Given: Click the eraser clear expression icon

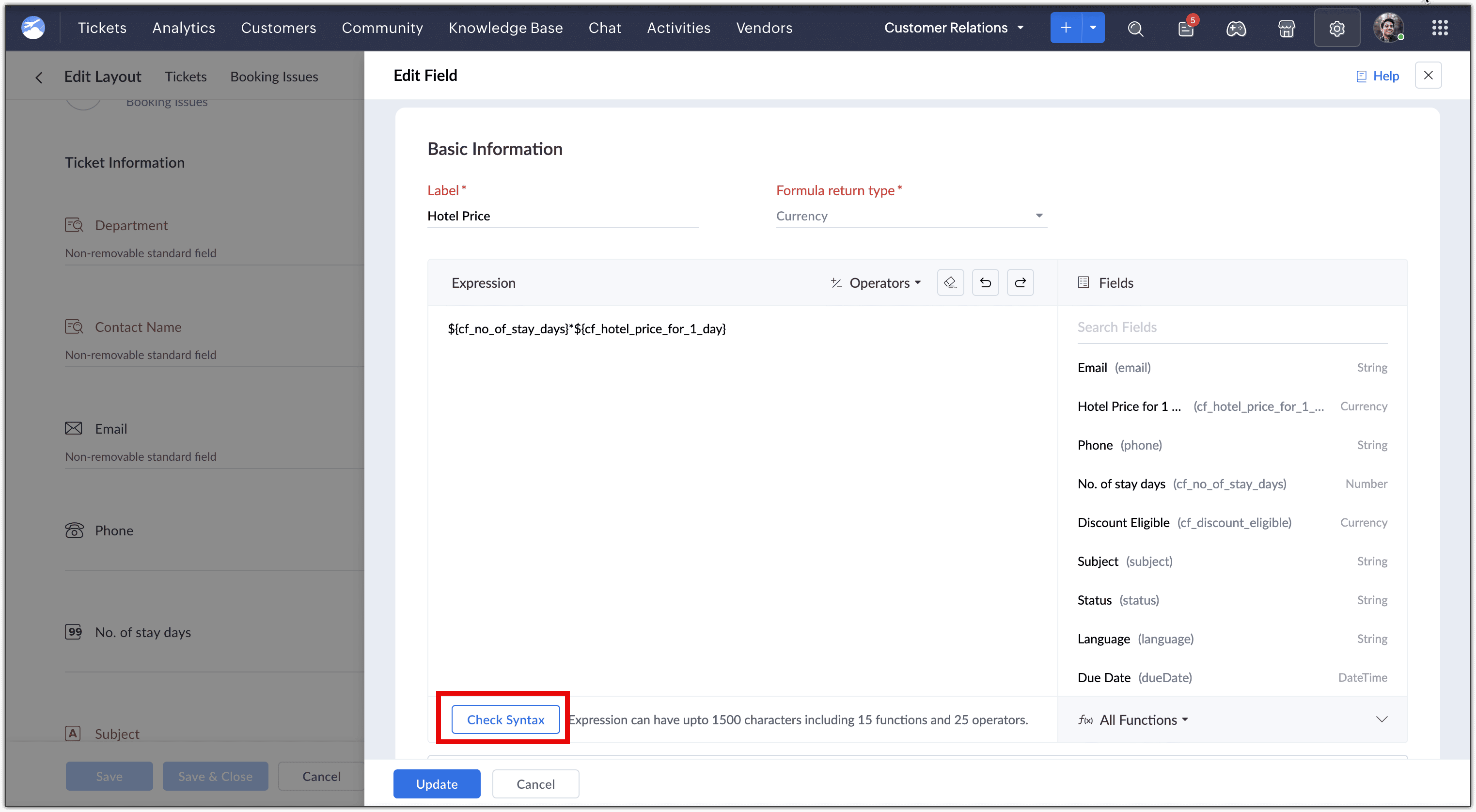Looking at the screenshot, I should click(950, 282).
